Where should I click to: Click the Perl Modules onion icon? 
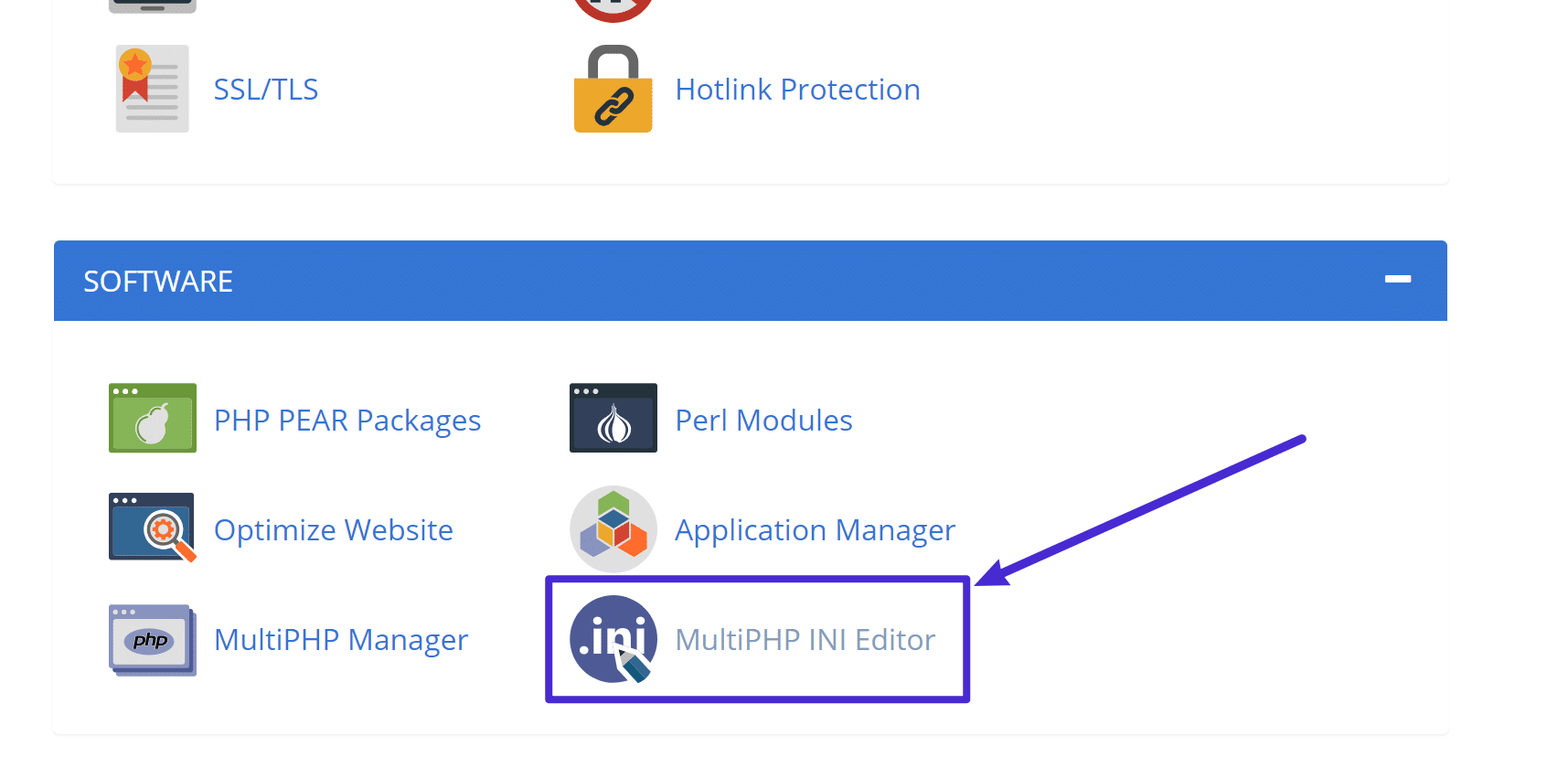[613, 419]
